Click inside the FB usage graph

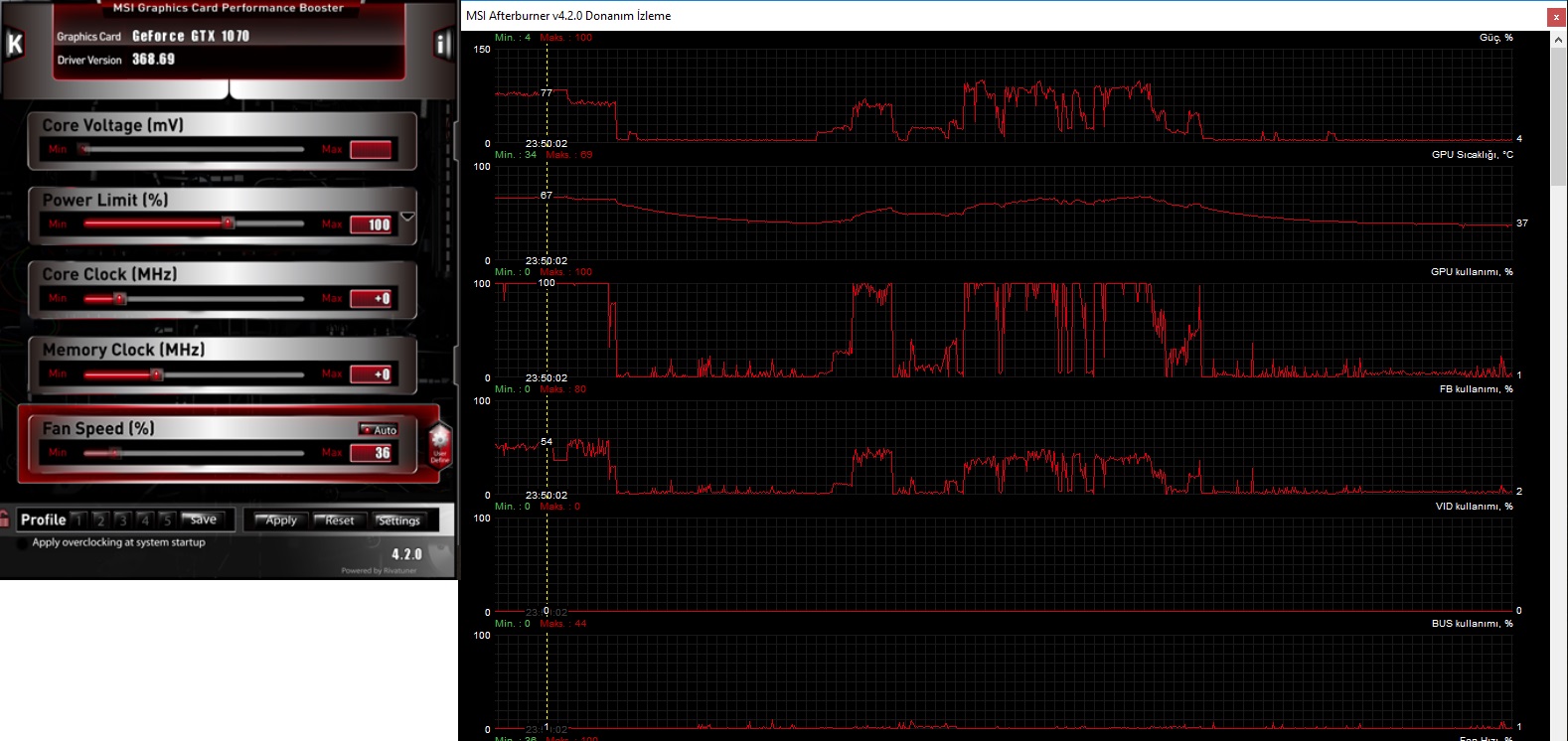[x=1004, y=448]
